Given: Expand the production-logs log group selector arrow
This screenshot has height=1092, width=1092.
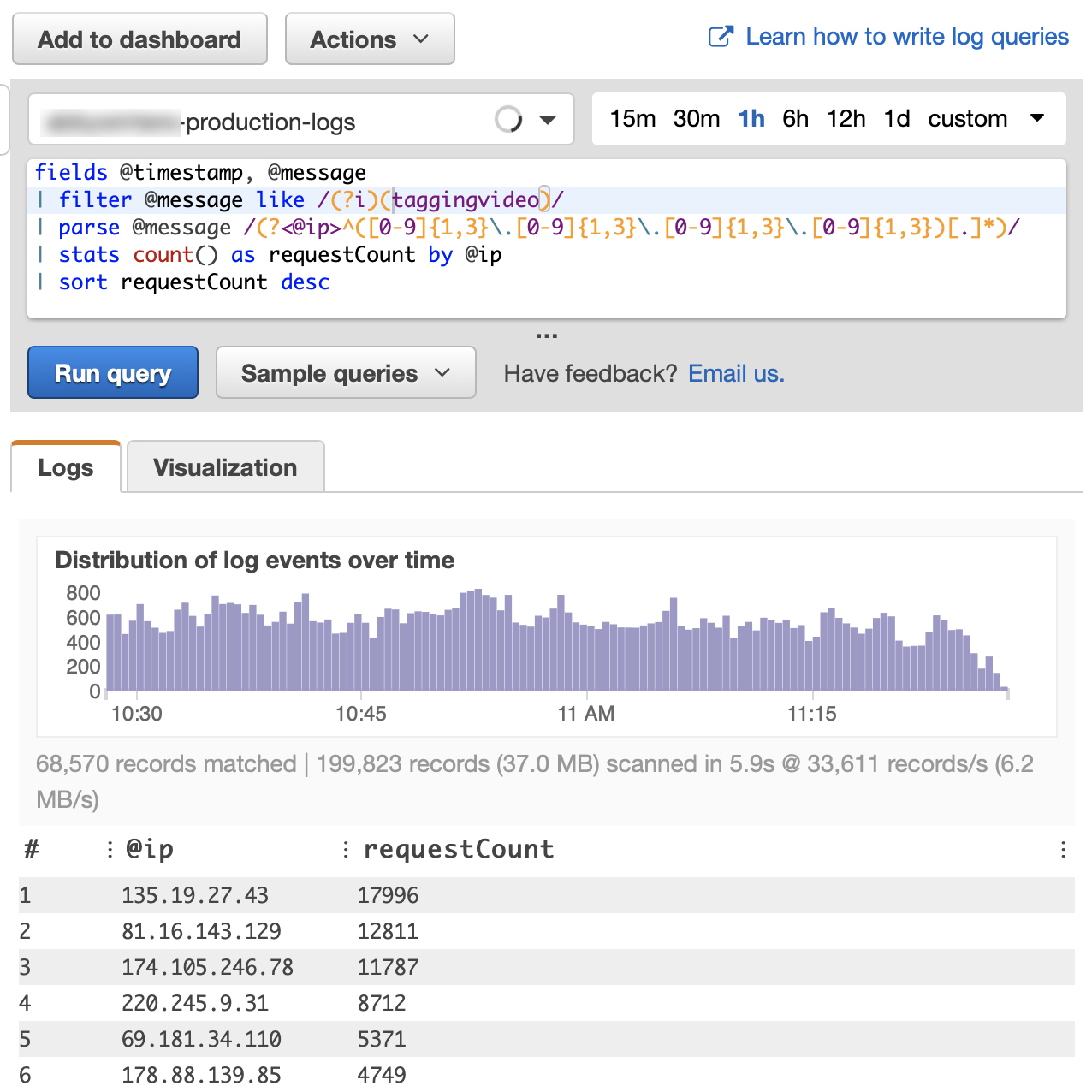Looking at the screenshot, I should (x=548, y=120).
